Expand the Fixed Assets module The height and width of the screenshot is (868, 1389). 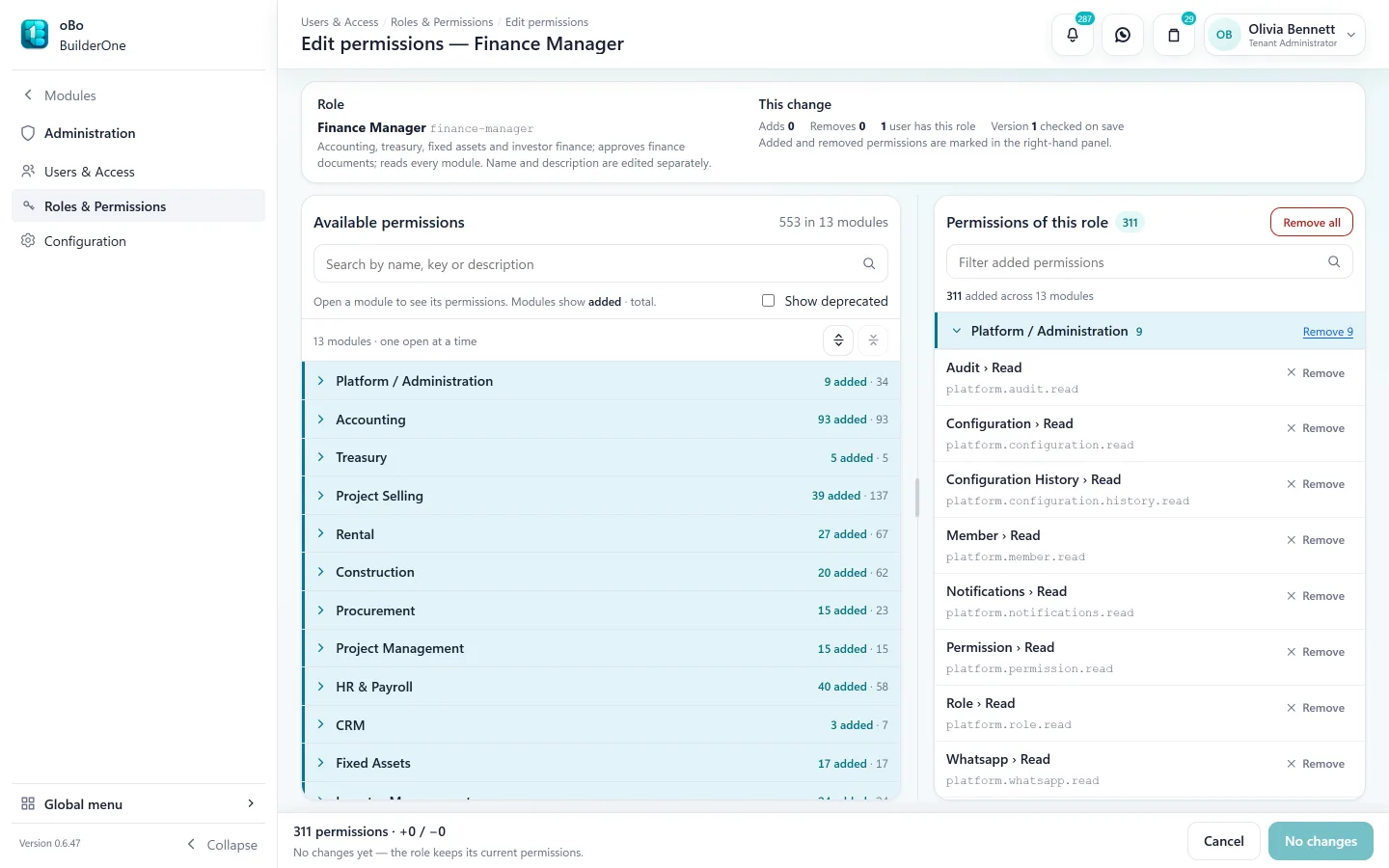click(602, 763)
